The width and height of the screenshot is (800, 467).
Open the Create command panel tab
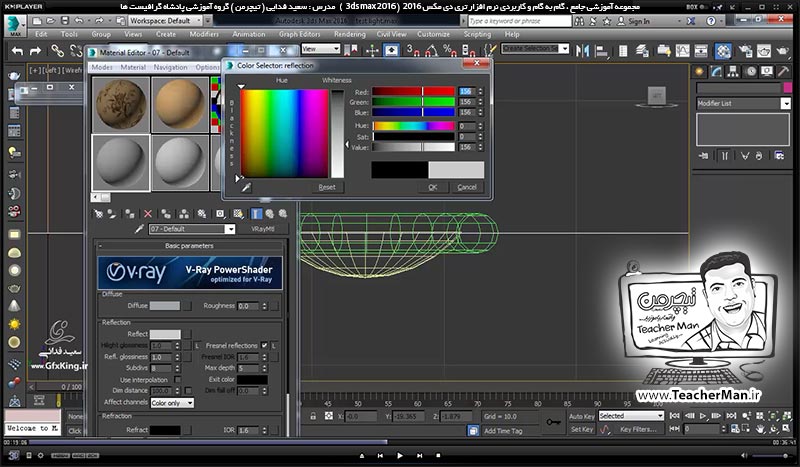(699, 71)
